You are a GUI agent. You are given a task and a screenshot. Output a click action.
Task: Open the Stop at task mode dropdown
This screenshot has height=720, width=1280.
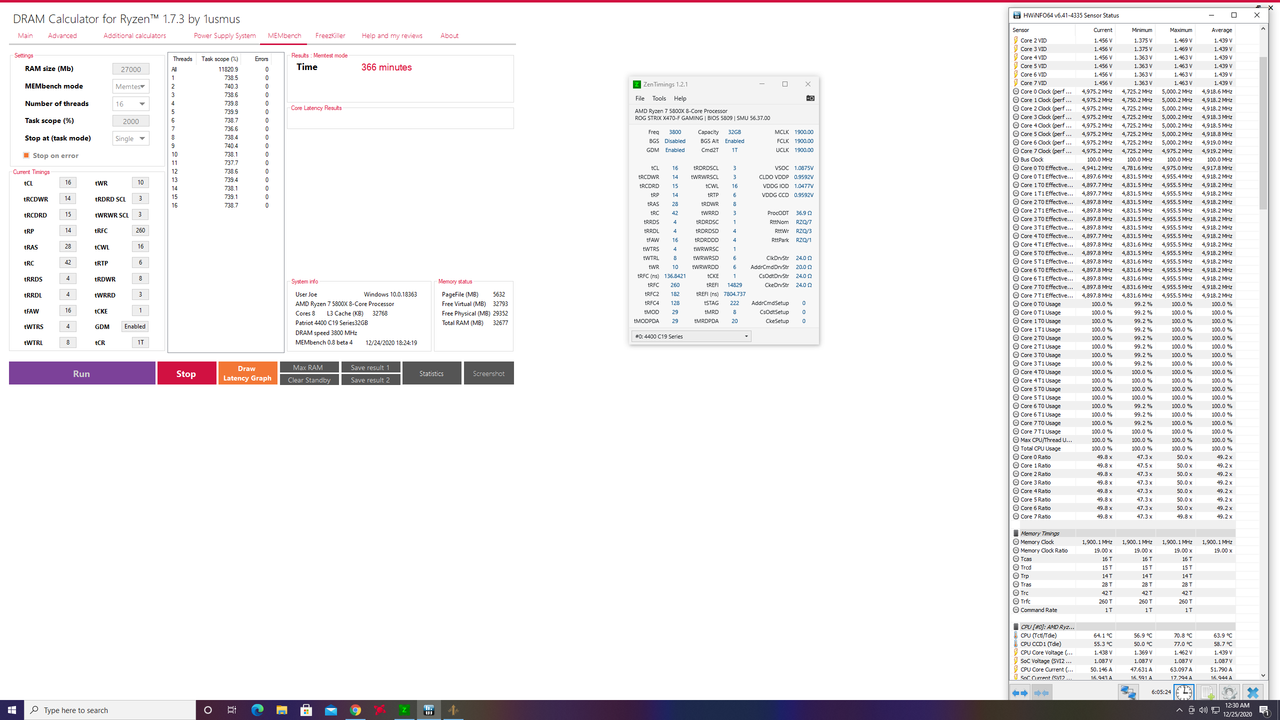point(128,138)
